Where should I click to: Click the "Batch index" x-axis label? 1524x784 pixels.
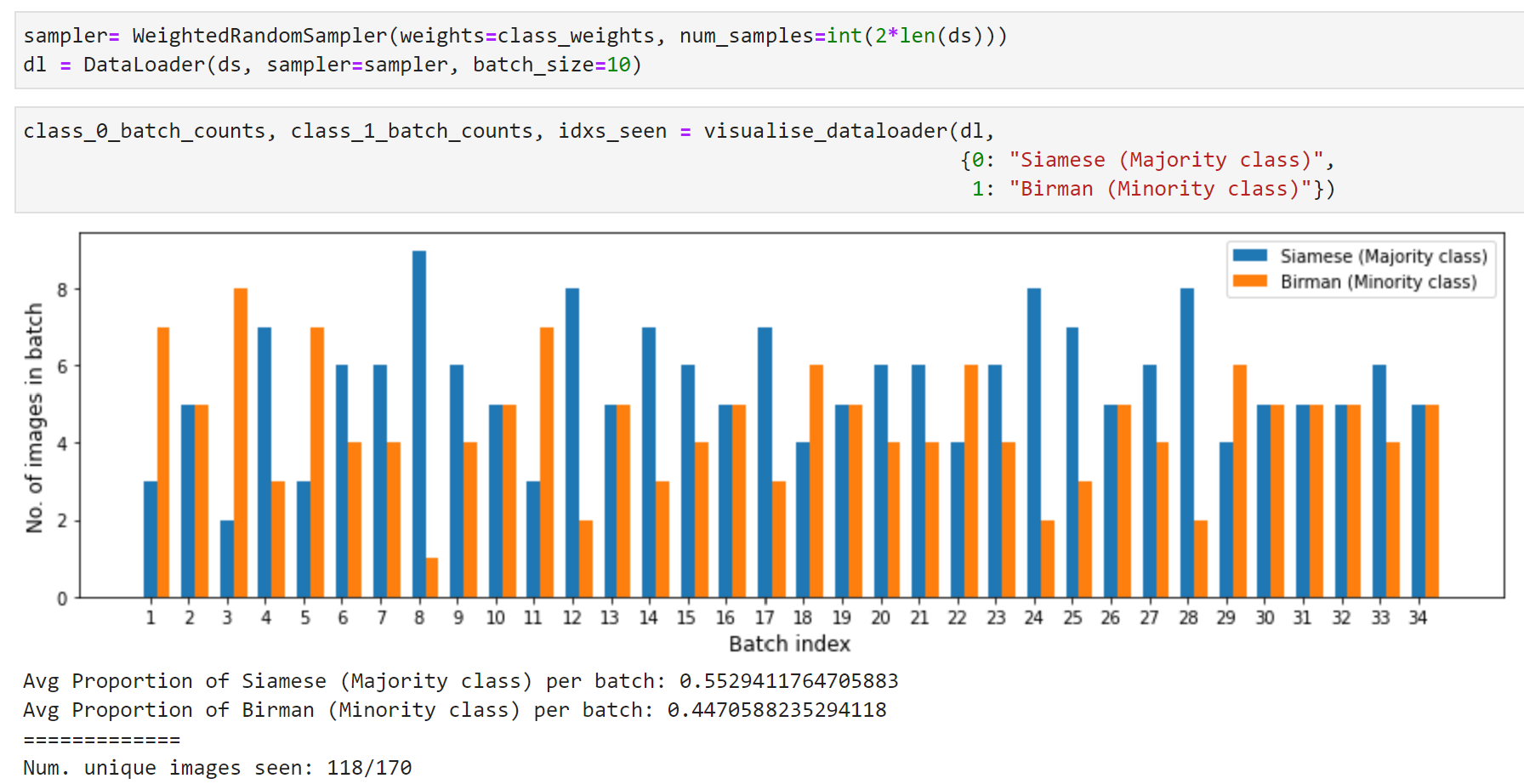click(789, 644)
